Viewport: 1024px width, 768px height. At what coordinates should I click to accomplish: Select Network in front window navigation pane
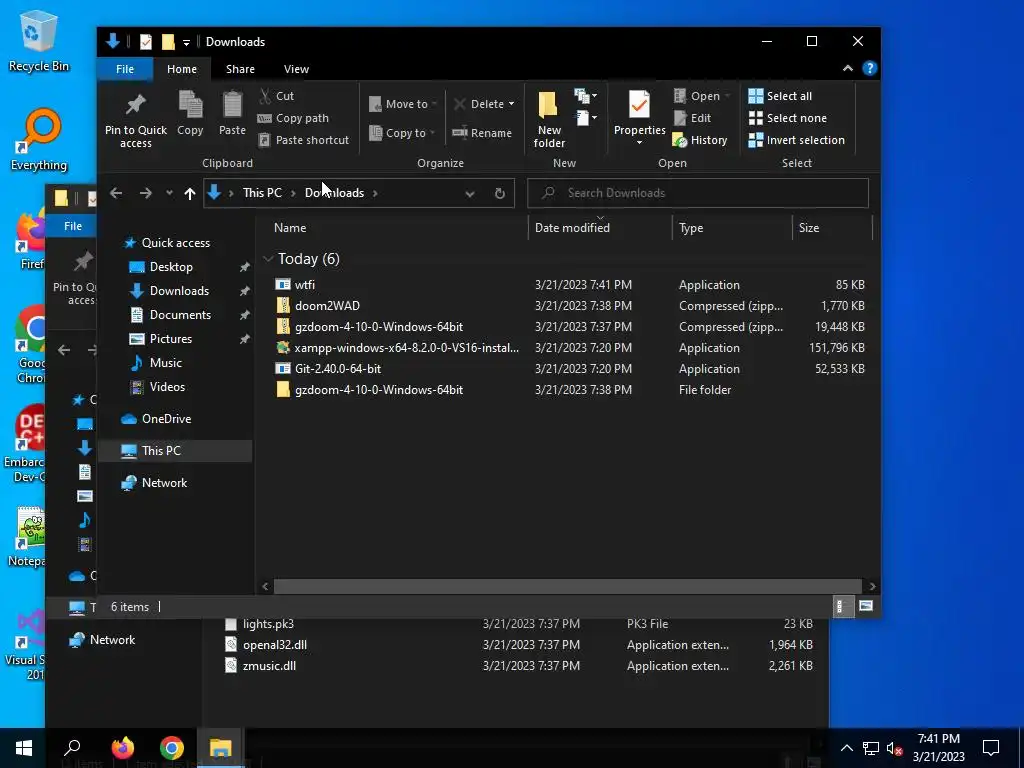point(164,483)
